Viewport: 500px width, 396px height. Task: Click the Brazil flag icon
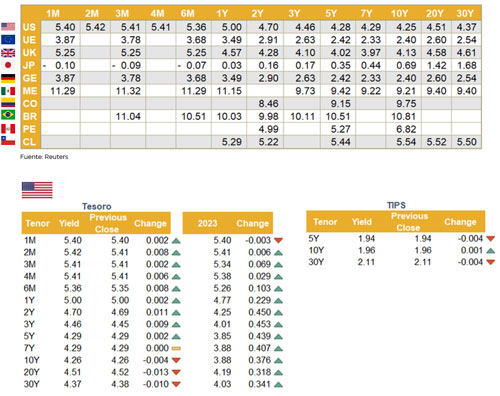pos(8,115)
